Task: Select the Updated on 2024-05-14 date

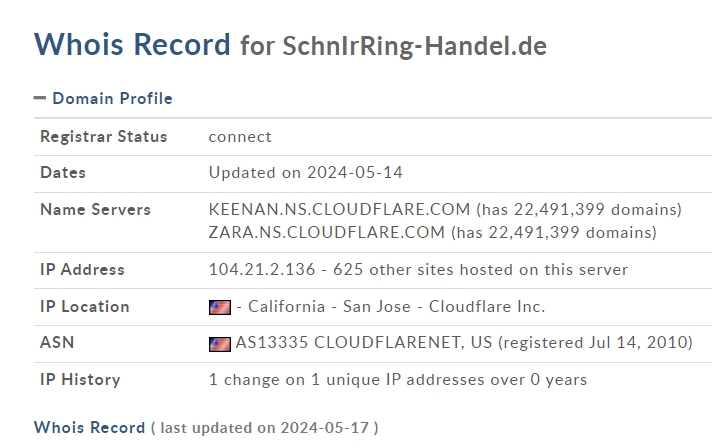Action: 306,173
